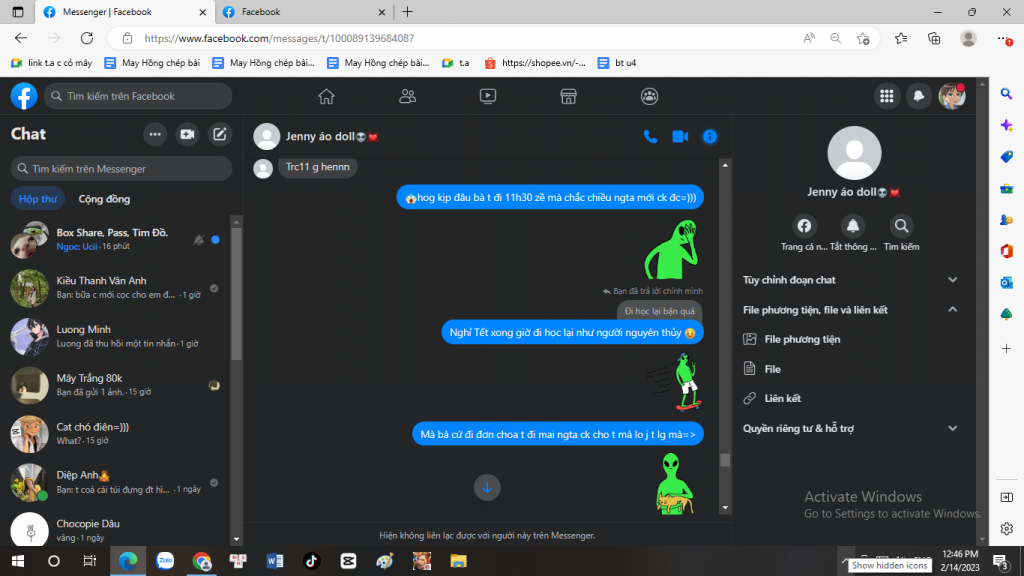Click the create video room icon
Screen dimensions: 1024x576
(x=187, y=134)
